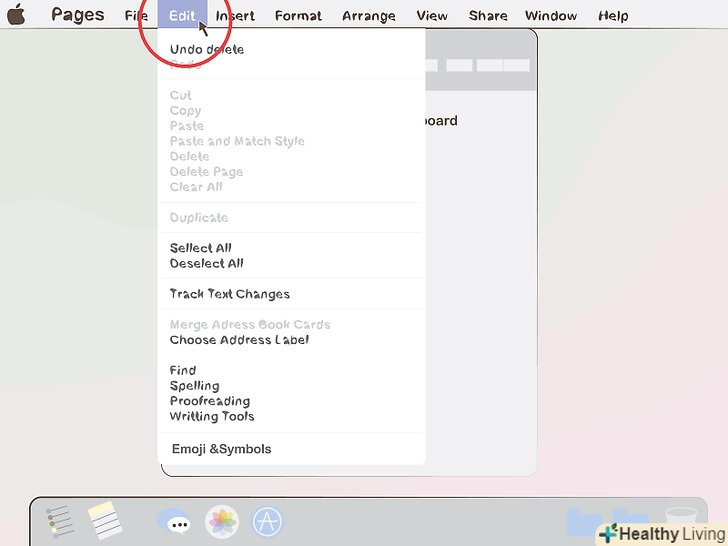Close the highlighted Edit menu

point(182,16)
